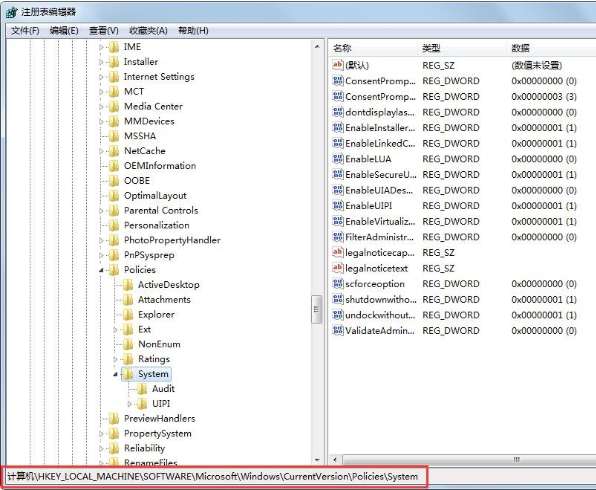Click the EnableUIPI DWORD icon
The image size is (596, 490).
[x=338, y=206]
